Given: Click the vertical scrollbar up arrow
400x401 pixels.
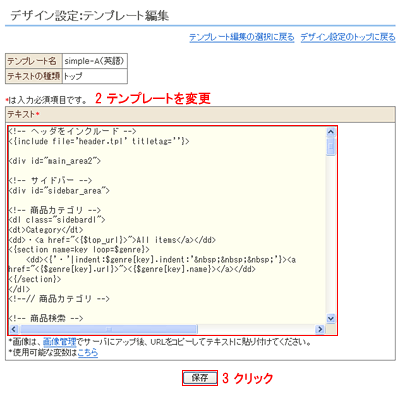Looking at the screenshot, I should click(331, 132).
